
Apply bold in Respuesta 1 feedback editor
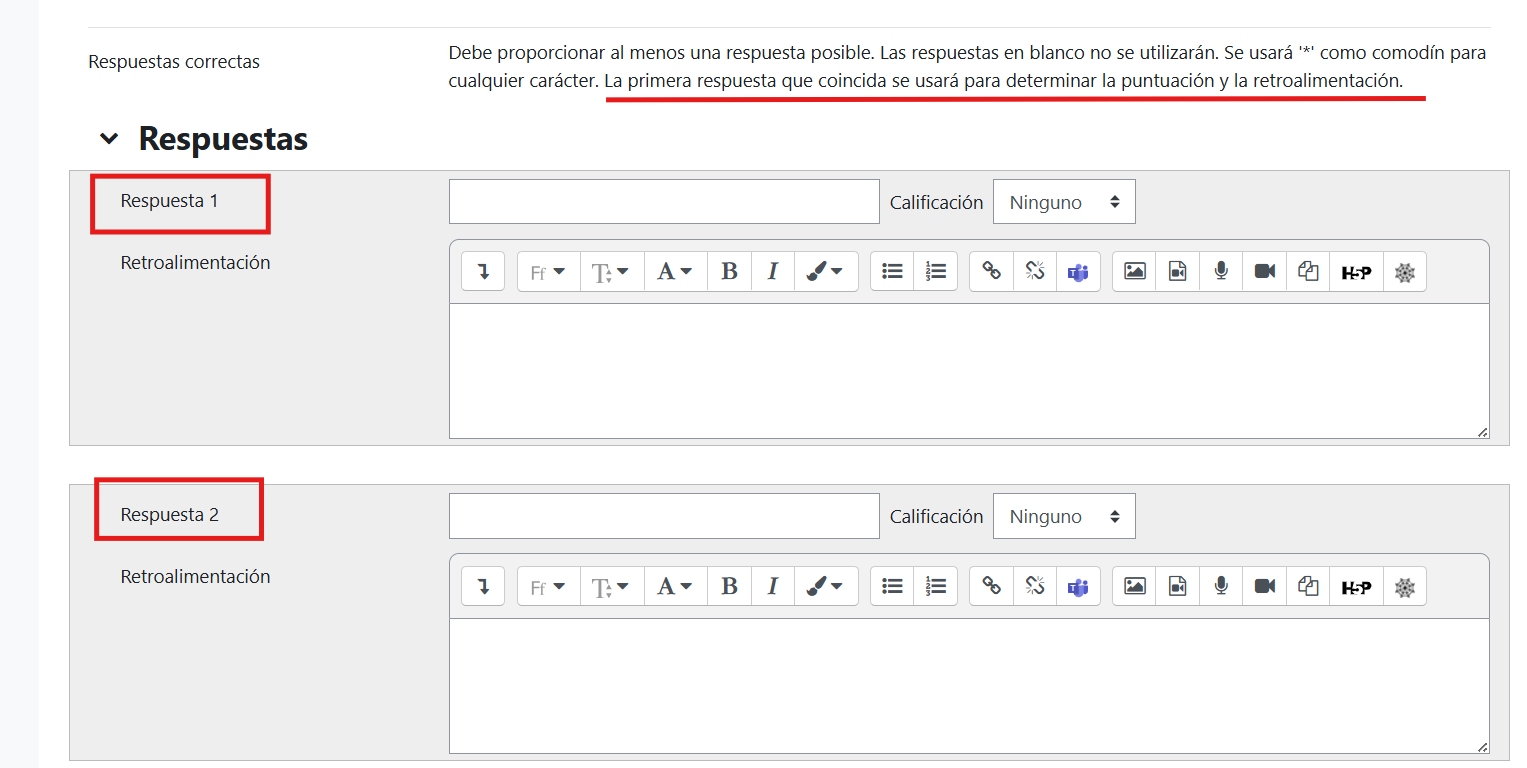[729, 272]
